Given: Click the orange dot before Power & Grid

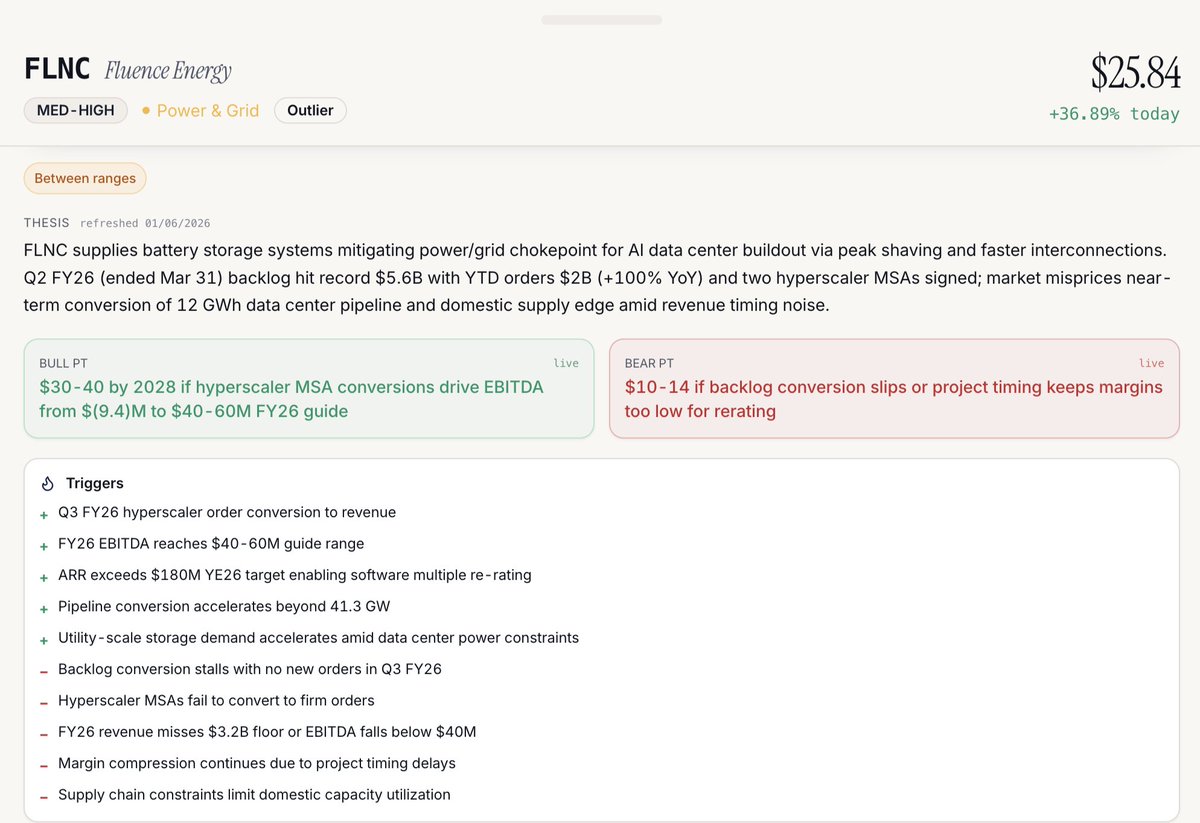Looking at the screenshot, I should 146,111.
